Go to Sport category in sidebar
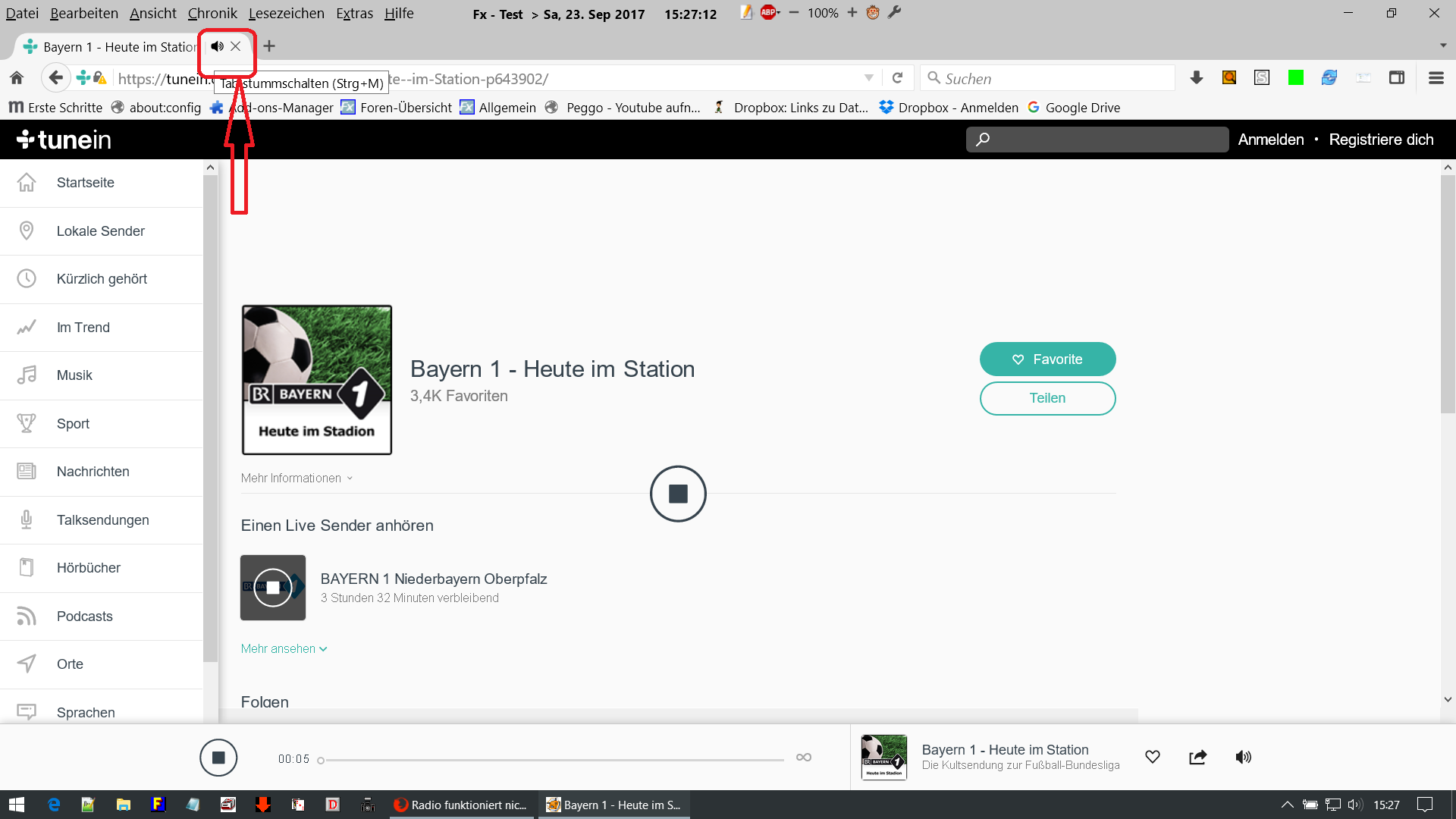Image resolution: width=1456 pixels, height=819 pixels. (73, 424)
